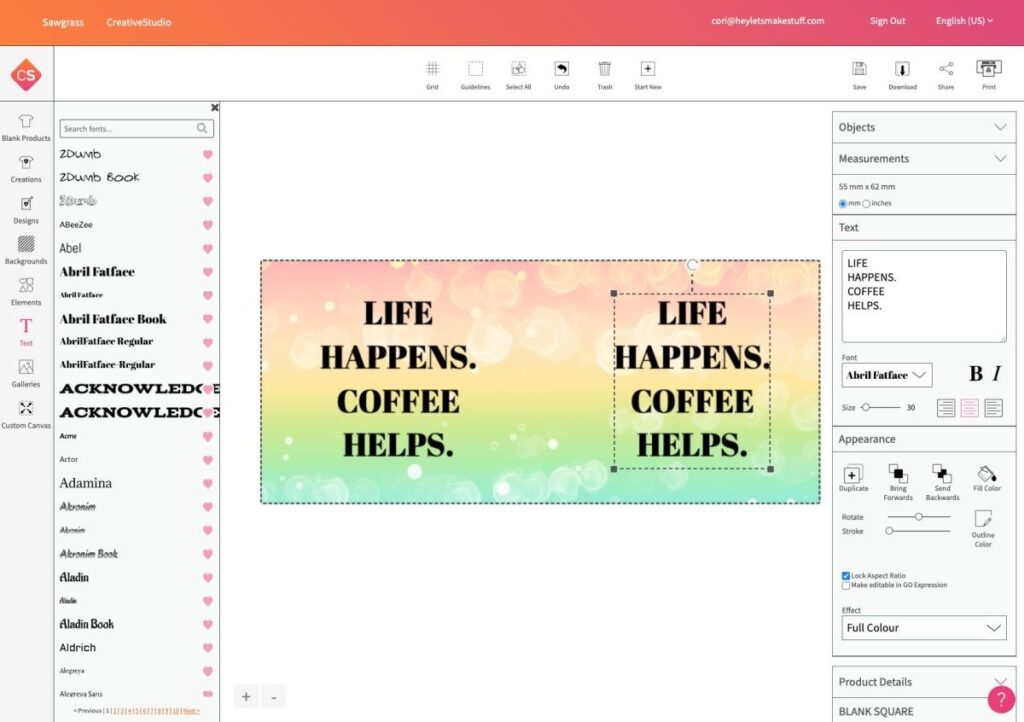Select the mm measurement unit

tap(842, 204)
